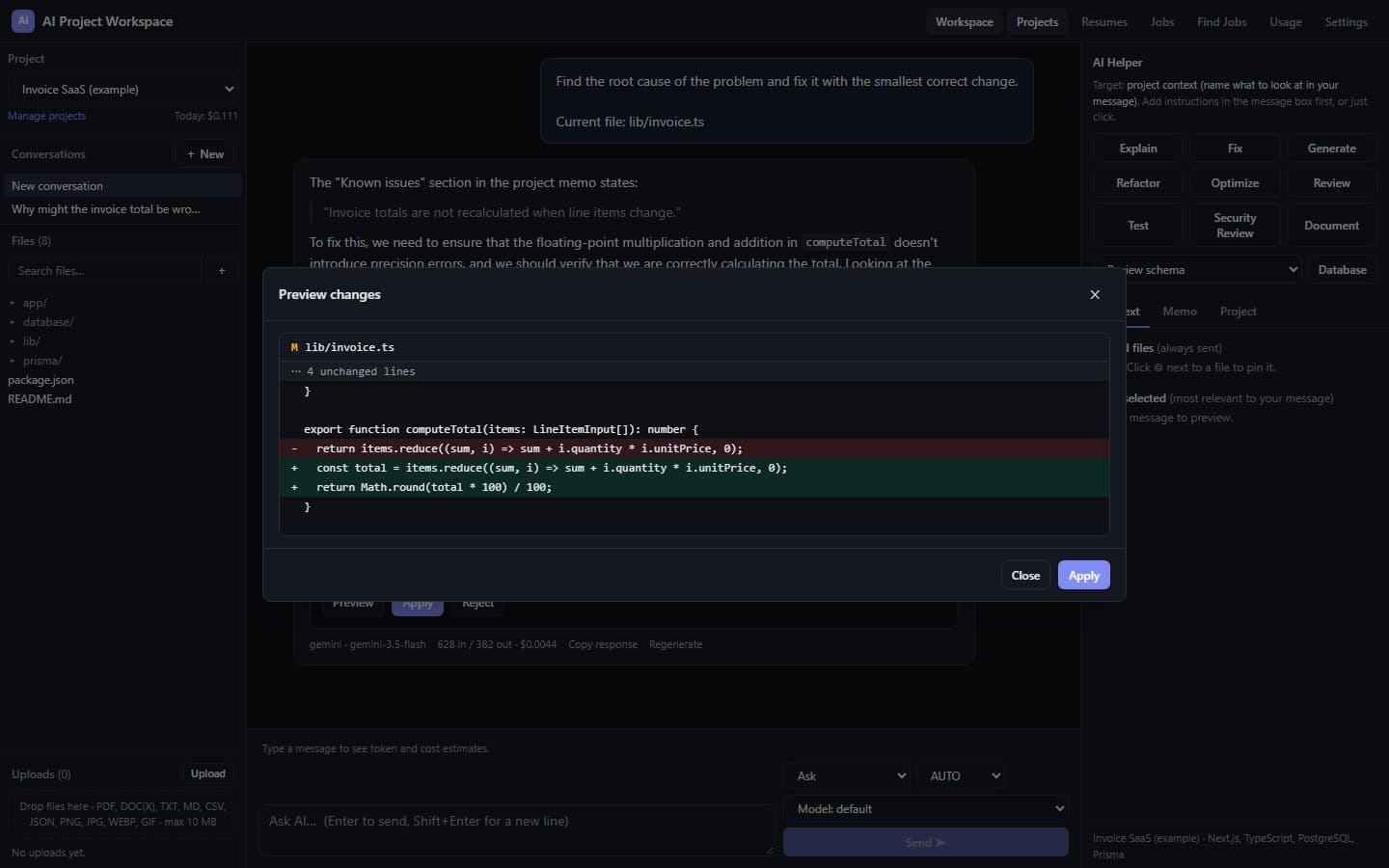Open the AUTO dropdown
This screenshot has height=868, width=1389.
tap(963, 775)
